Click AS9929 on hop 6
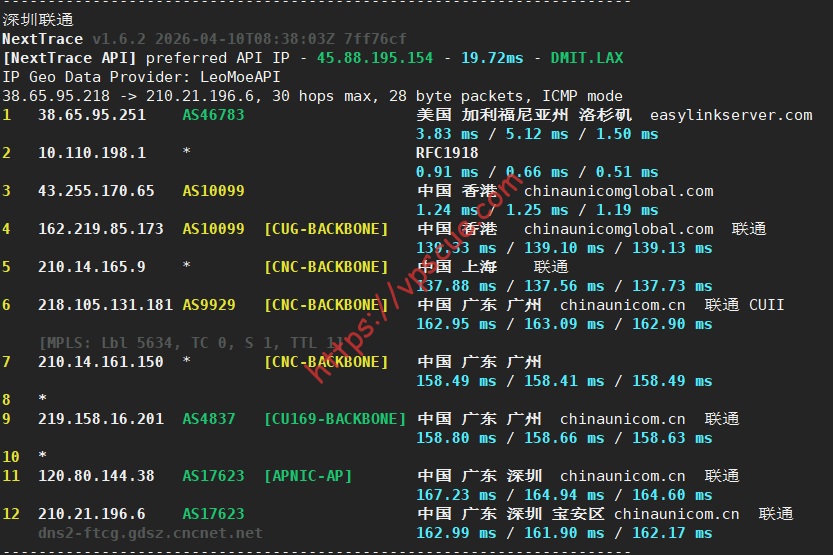The width and height of the screenshot is (833, 555). click(209, 305)
